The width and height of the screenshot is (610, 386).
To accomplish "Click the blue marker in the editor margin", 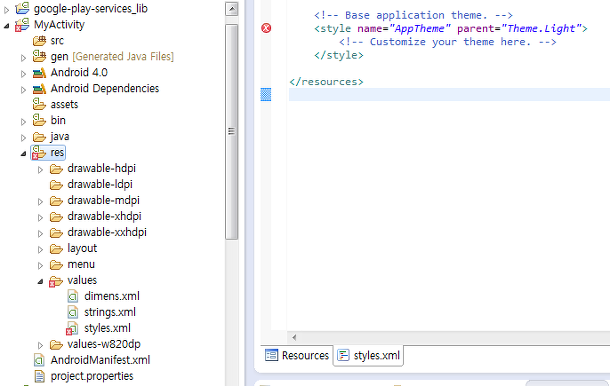I will [x=266, y=94].
